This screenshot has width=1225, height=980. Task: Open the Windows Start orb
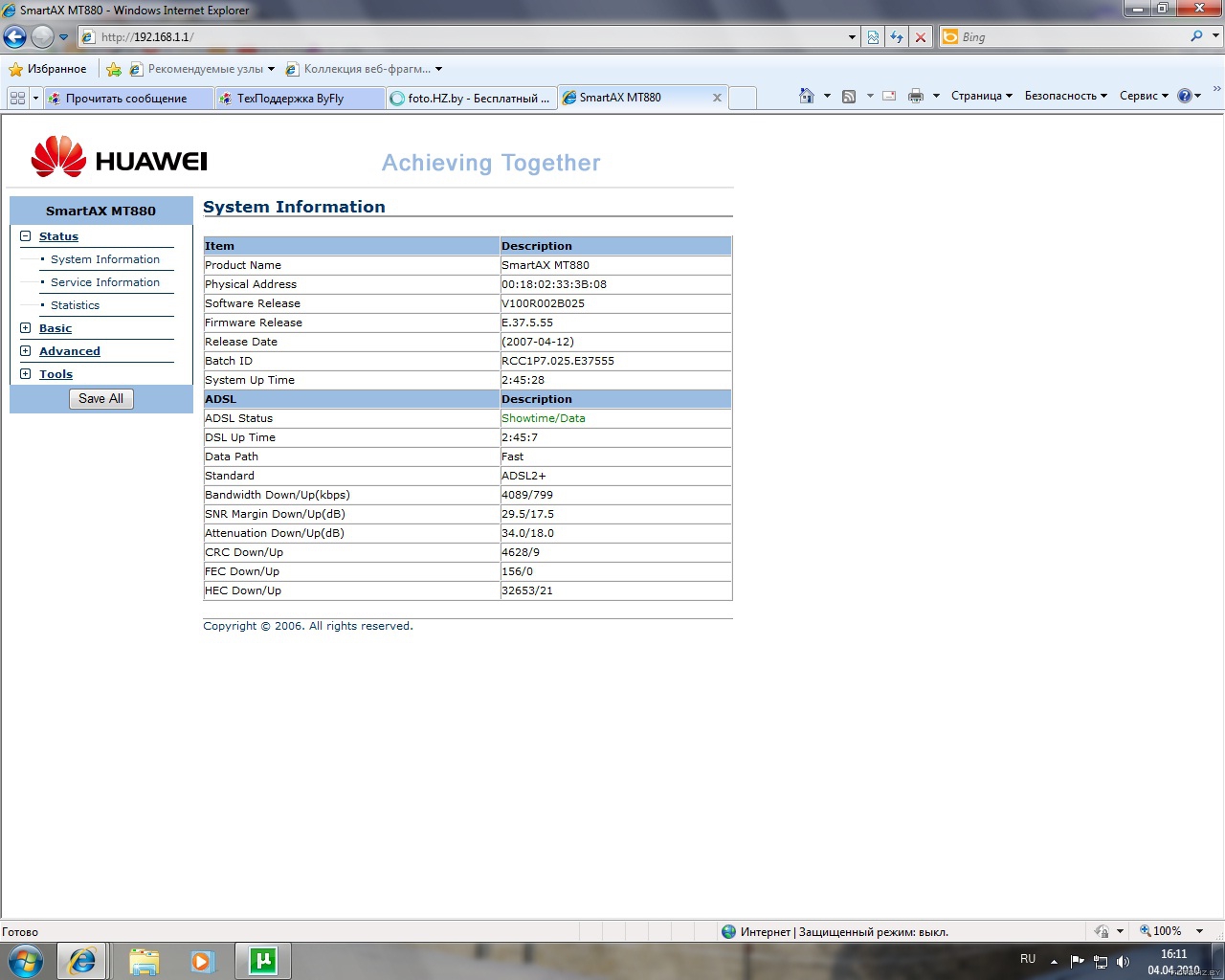(x=26, y=960)
